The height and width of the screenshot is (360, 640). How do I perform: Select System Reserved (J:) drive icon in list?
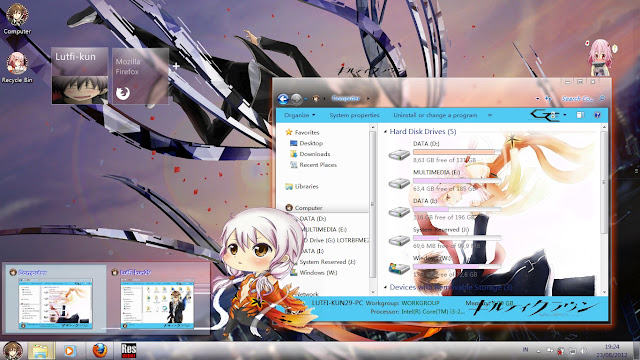click(399, 240)
